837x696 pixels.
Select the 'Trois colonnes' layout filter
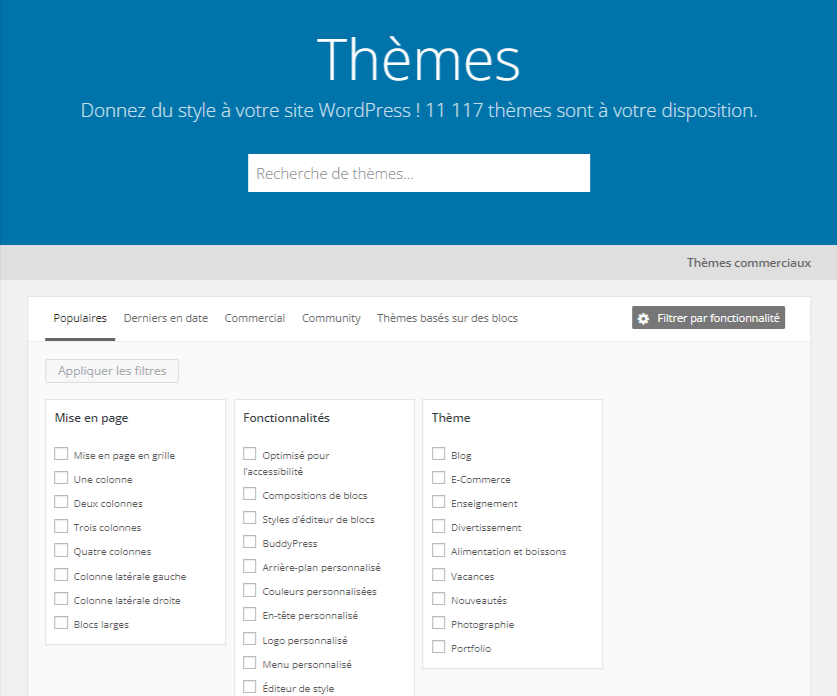tap(60, 527)
